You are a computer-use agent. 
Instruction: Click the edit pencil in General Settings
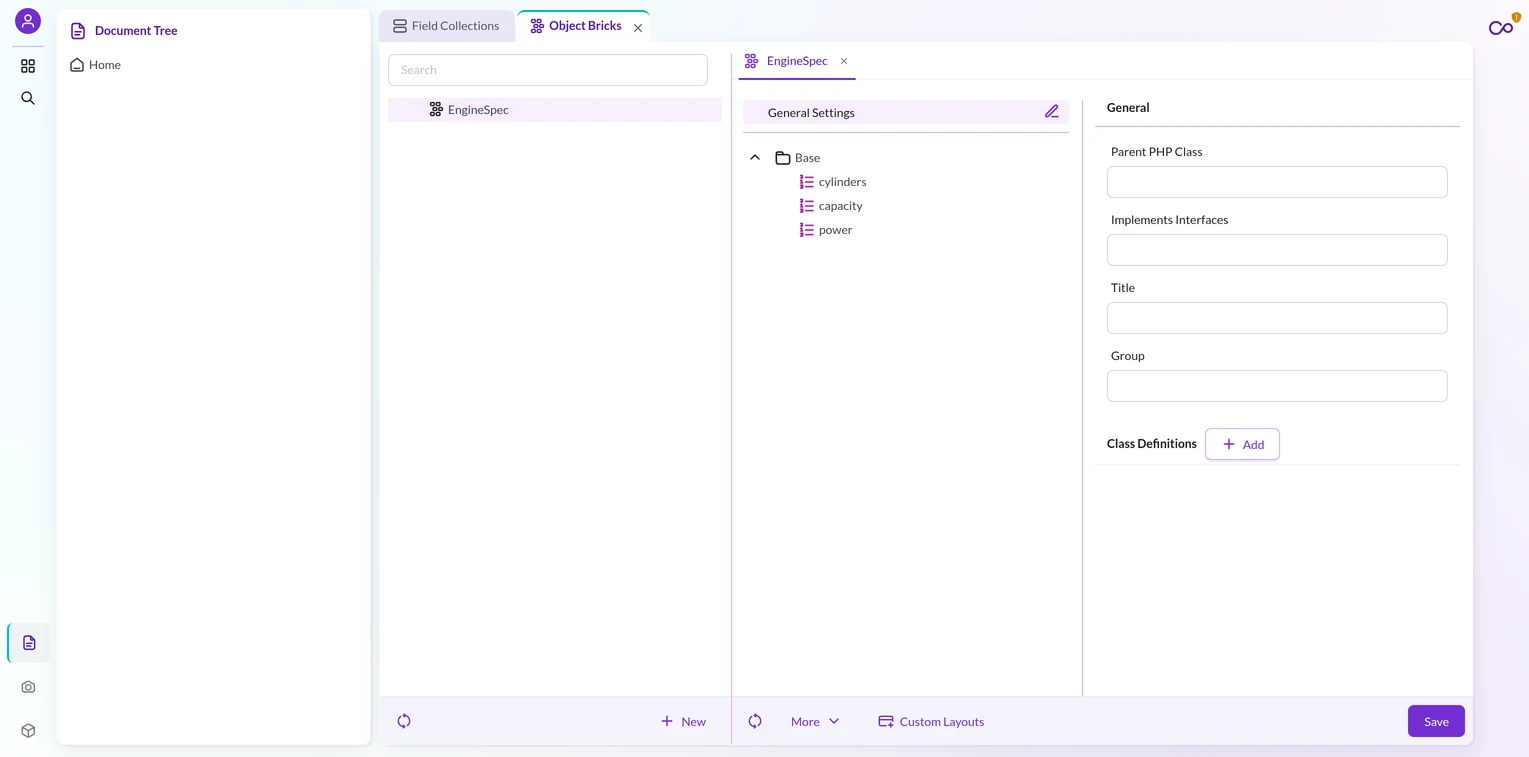[1052, 112]
